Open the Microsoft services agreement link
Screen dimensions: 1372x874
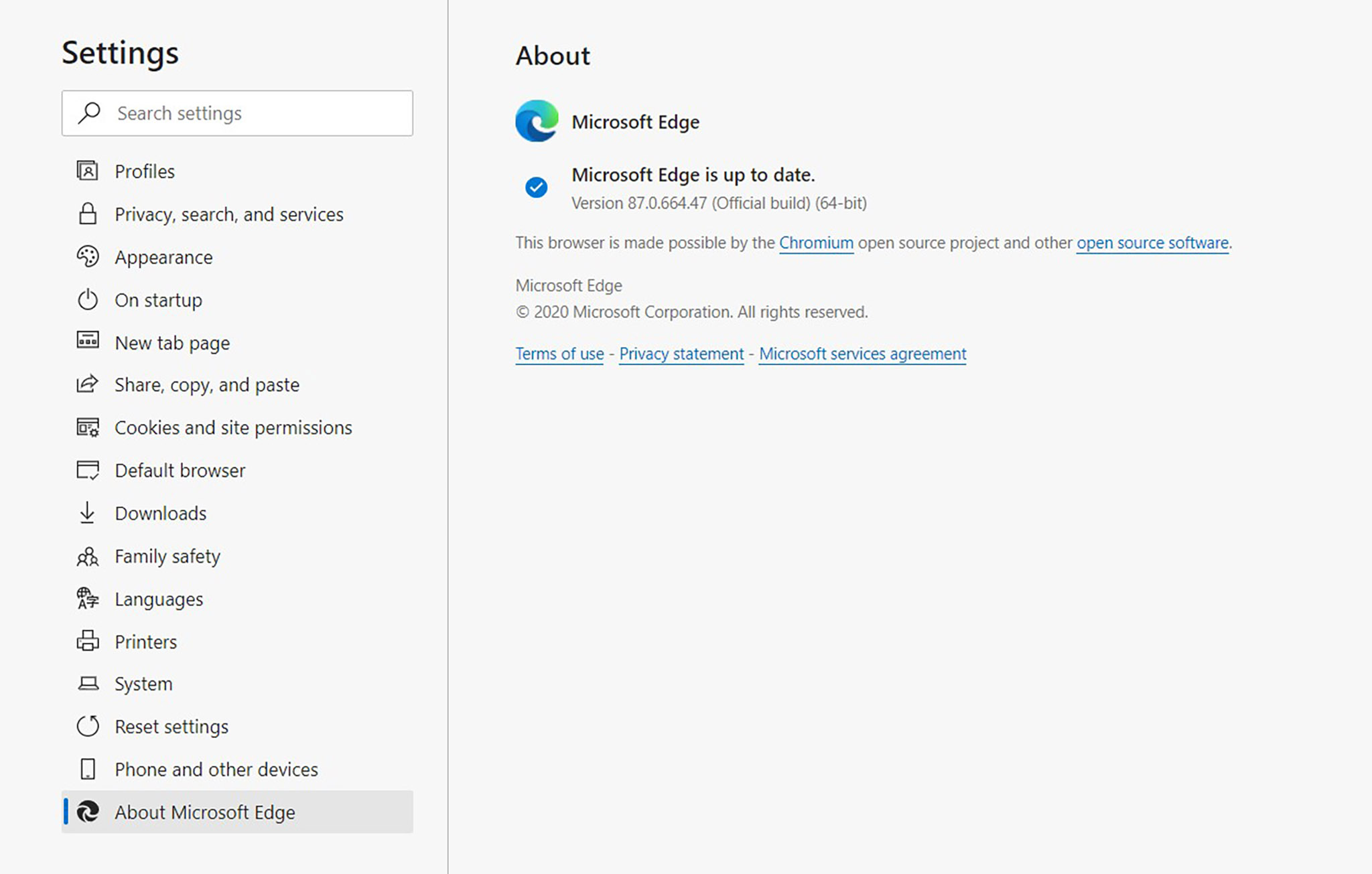[x=862, y=354]
